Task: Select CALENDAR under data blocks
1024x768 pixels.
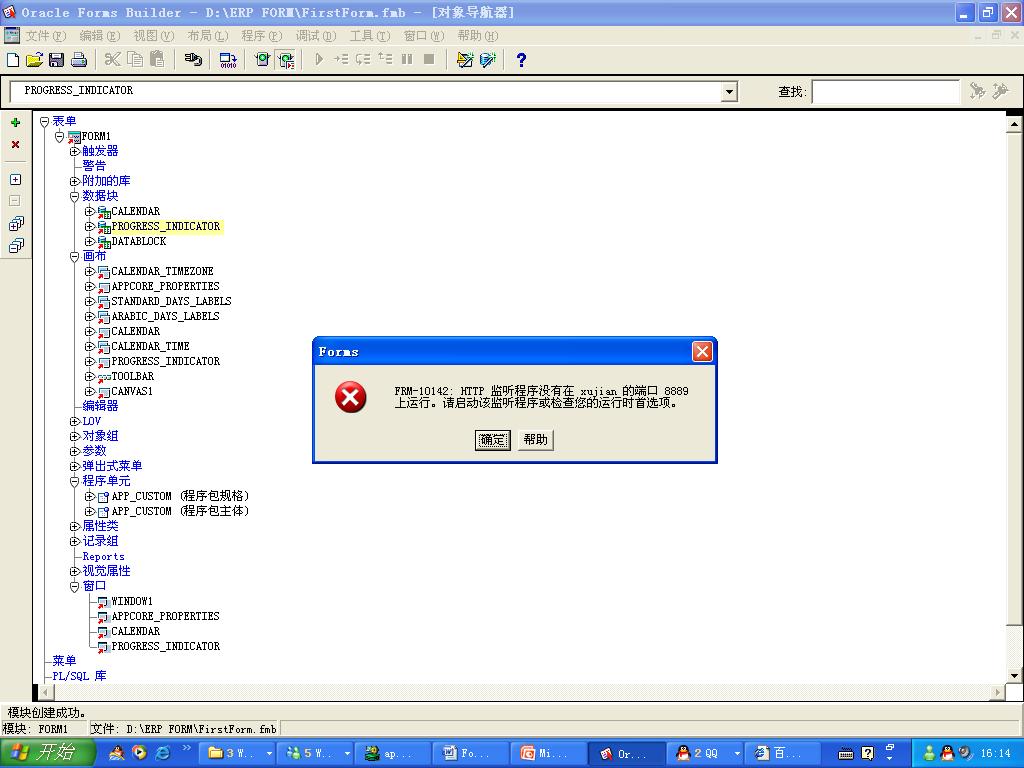Action: pos(135,211)
